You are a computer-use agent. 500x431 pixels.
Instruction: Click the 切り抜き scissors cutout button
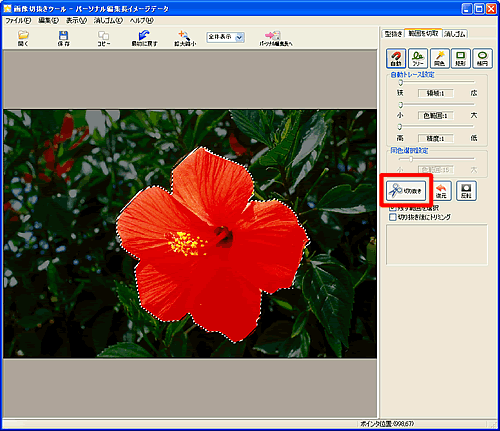[406, 191]
